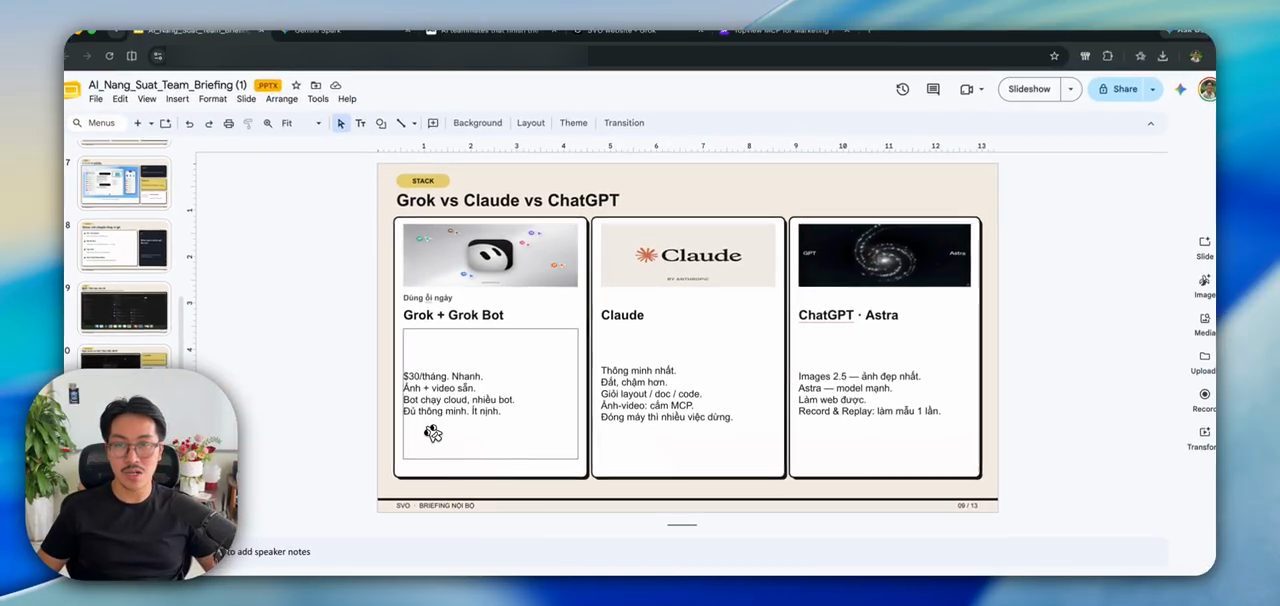1280x606 pixels.
Task: Click the insert slide from template icon
Action: coord(166,124)
